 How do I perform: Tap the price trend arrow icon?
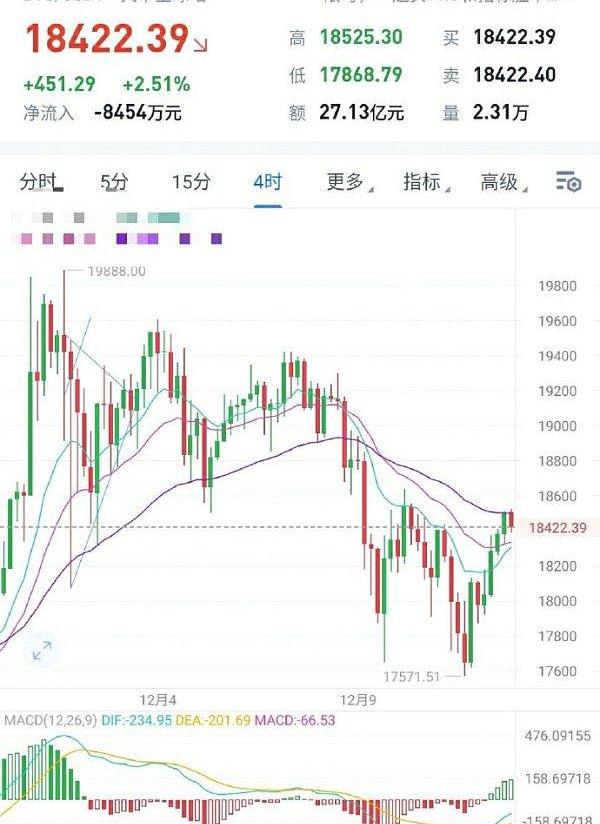tap(202, 45)
